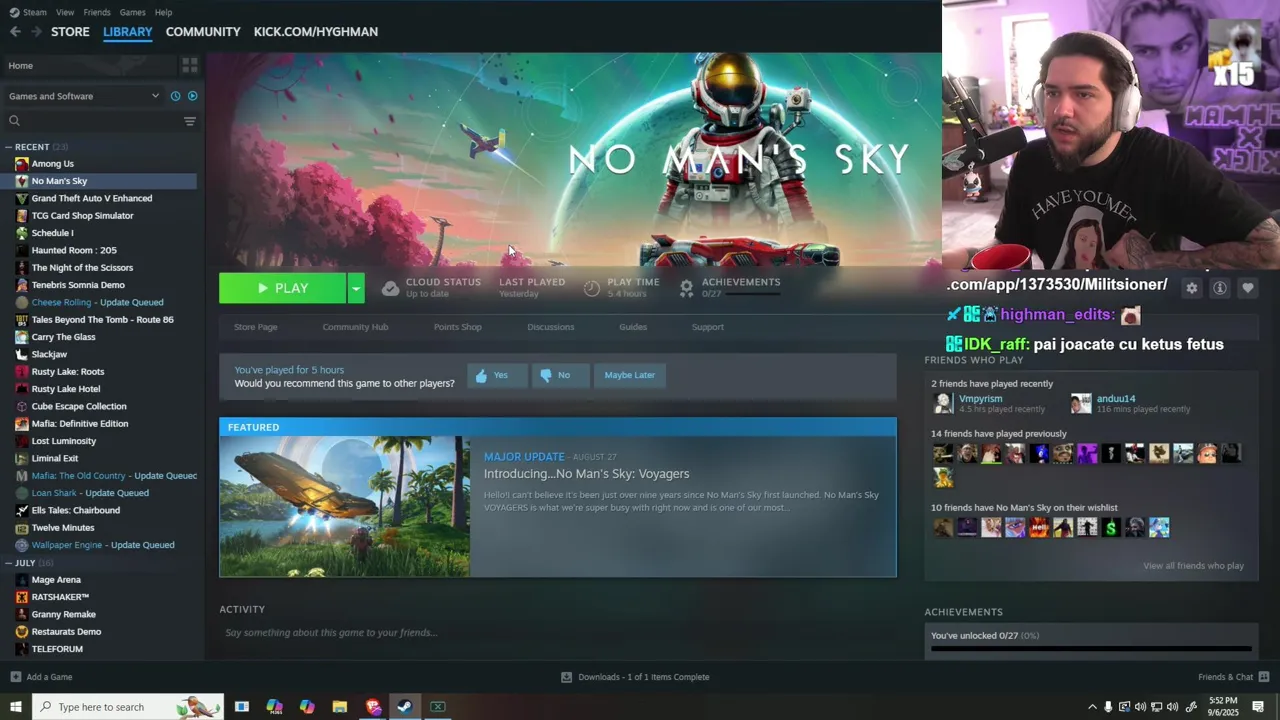This screenshot has height=720, width=1280.
Task: Open friend anduu14's profile
Action: [x=1116, y=399]
